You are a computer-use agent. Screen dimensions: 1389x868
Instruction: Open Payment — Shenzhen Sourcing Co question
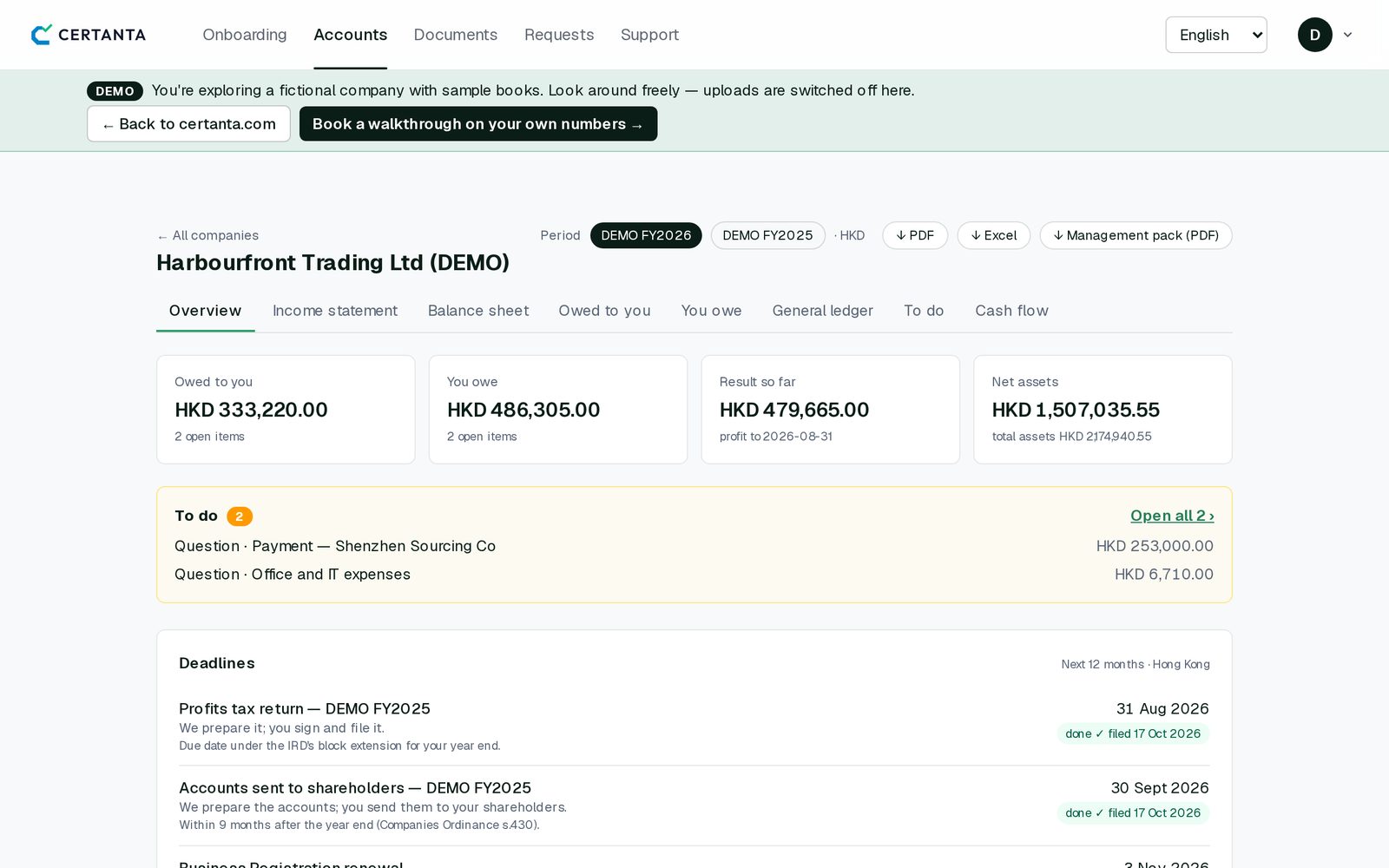click(335, 546)
